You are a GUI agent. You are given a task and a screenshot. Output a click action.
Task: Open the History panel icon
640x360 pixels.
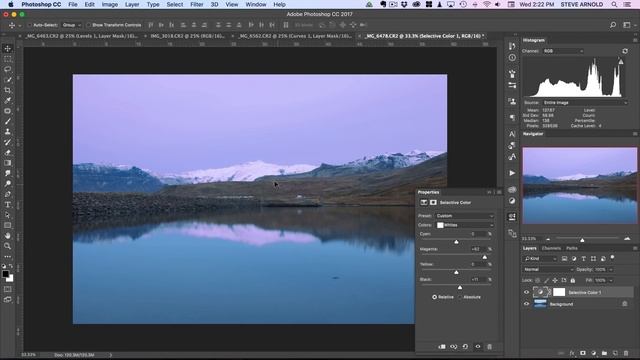click(512, 46)
